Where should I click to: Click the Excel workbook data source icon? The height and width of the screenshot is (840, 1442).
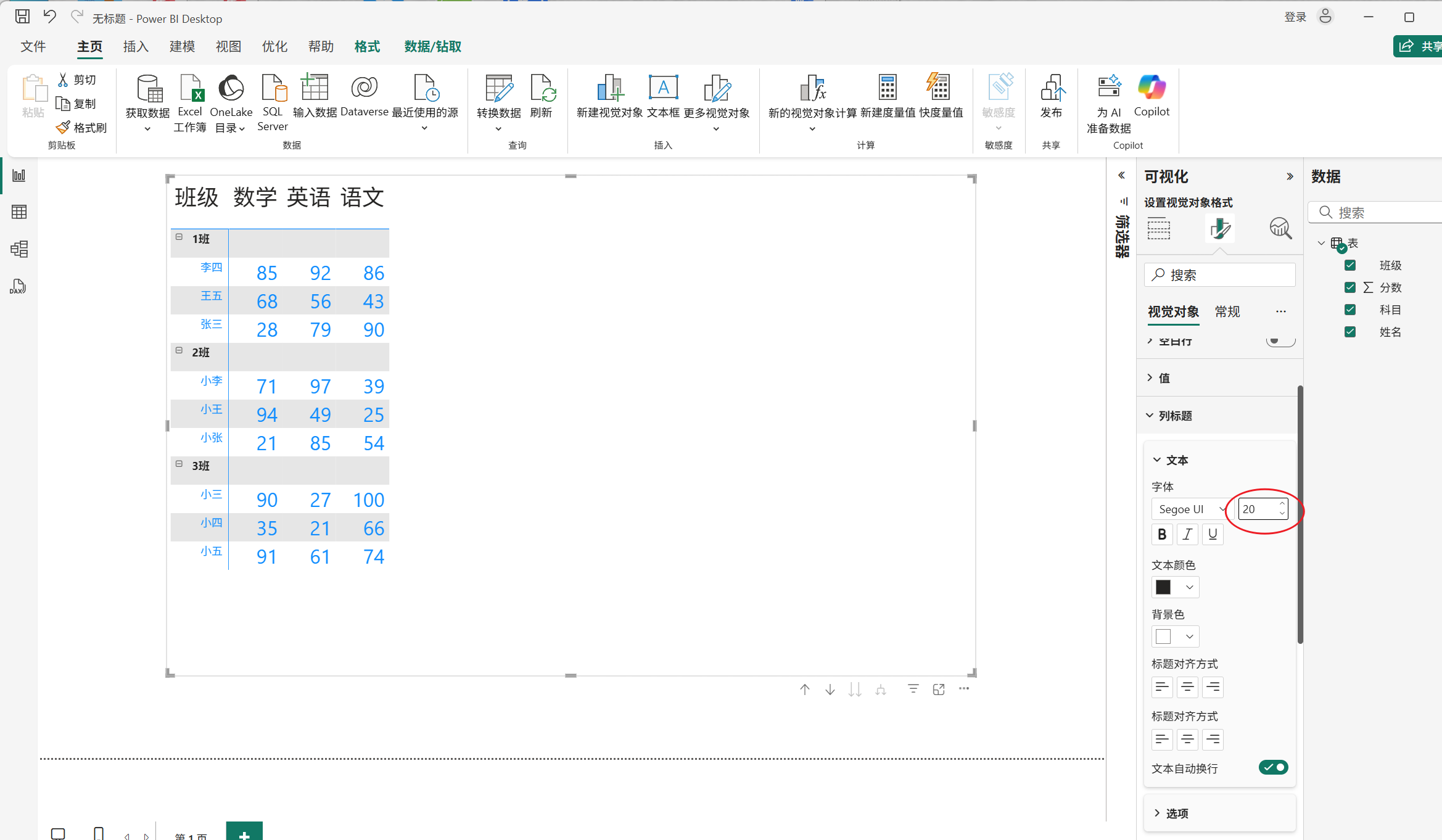point(190,89)
